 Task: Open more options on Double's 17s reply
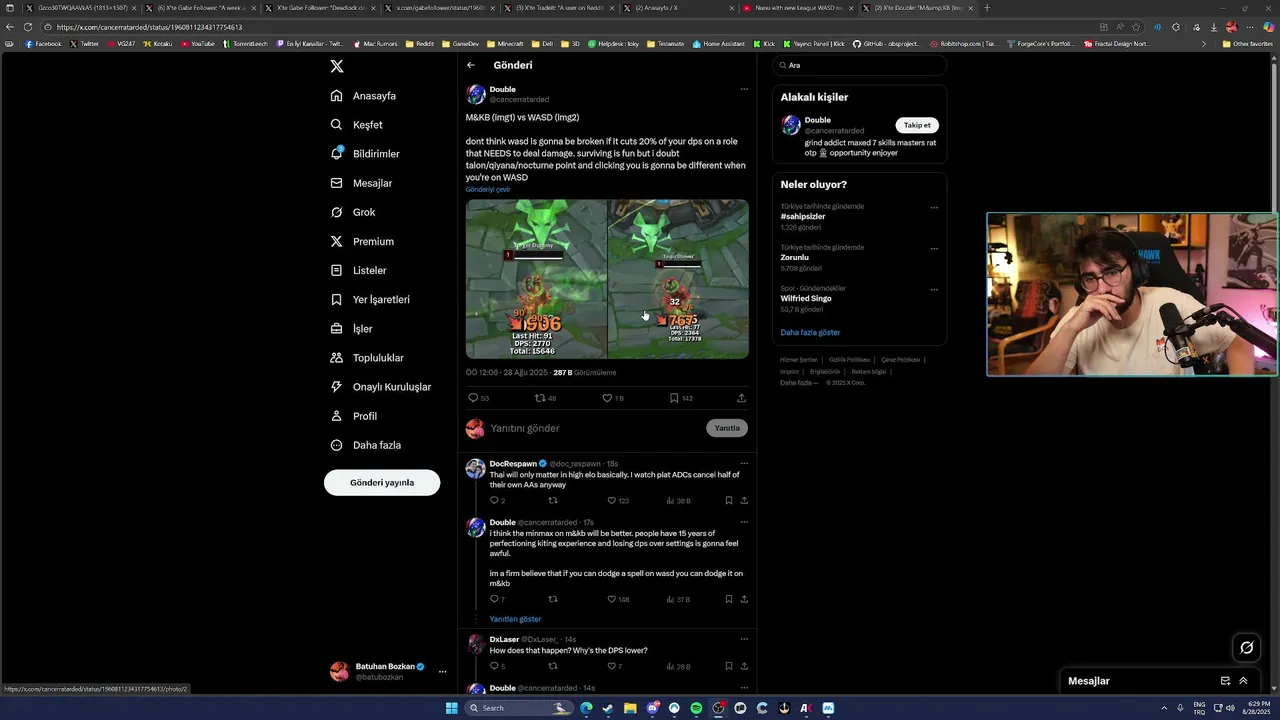click(743, 522)
